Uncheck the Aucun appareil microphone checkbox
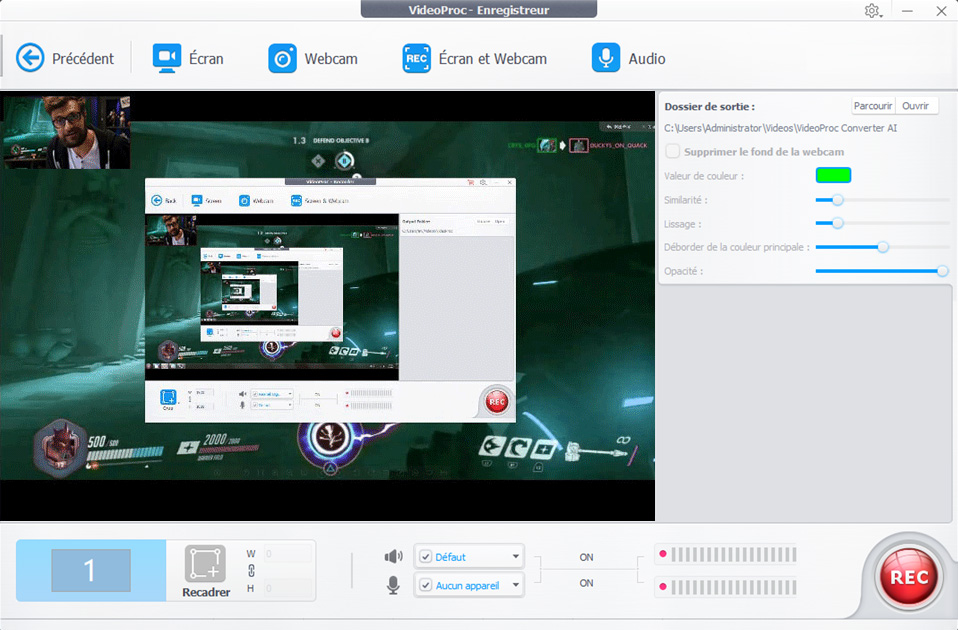958x630 pixels. [426, 585]
